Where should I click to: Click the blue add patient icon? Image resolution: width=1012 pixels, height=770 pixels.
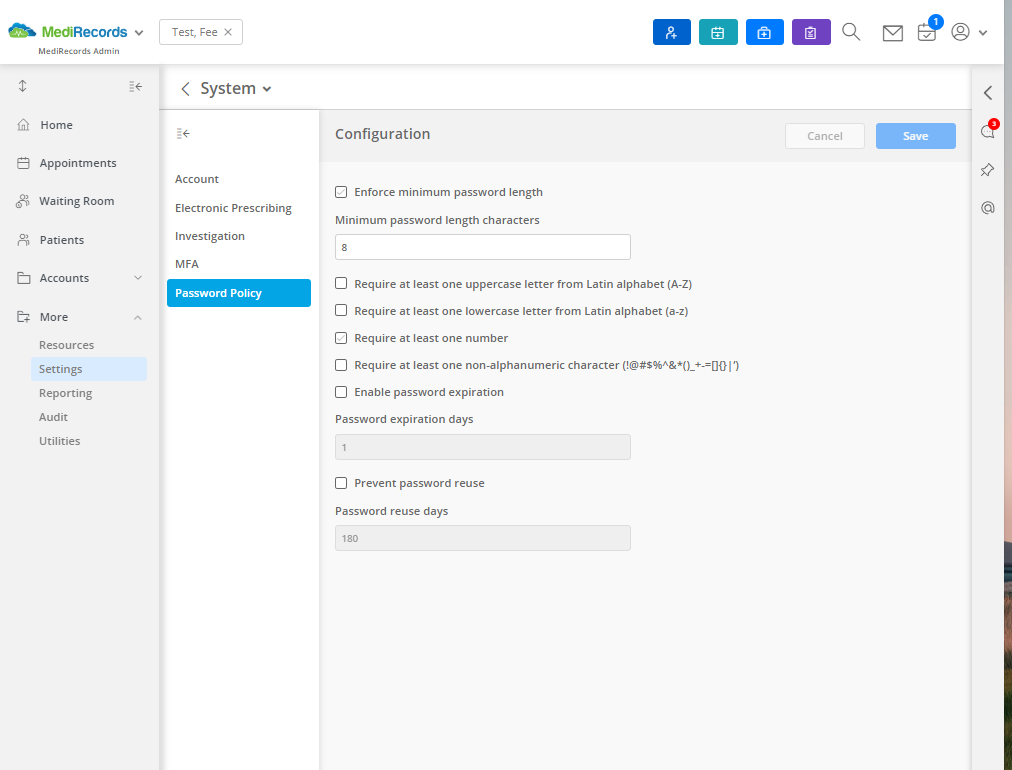pyautogui.click(x=671, y=32)
